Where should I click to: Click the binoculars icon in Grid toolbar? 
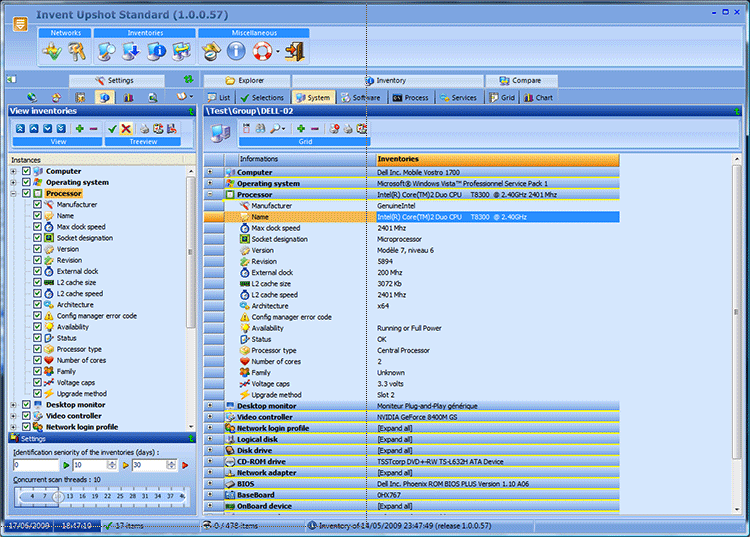pos(260,129)
